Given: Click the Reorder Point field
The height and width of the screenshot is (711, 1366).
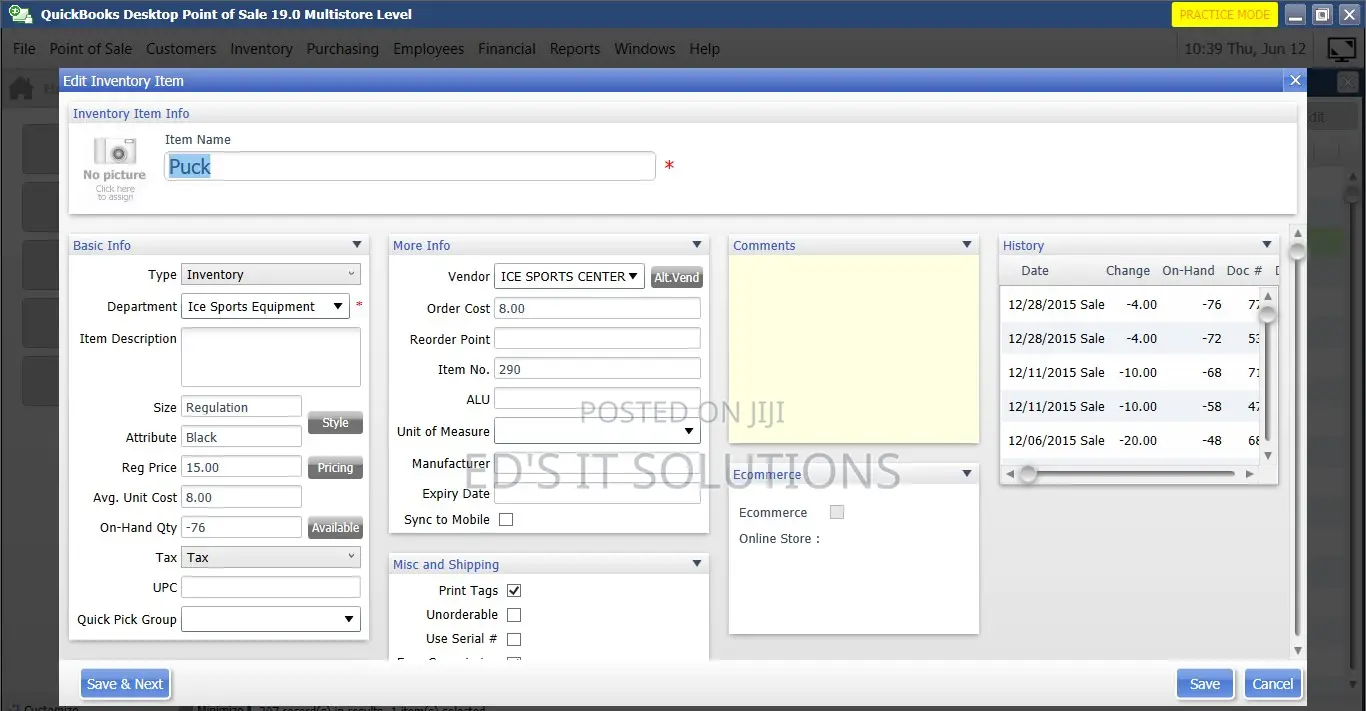Looking at the screenshot, I should [598, 339].
